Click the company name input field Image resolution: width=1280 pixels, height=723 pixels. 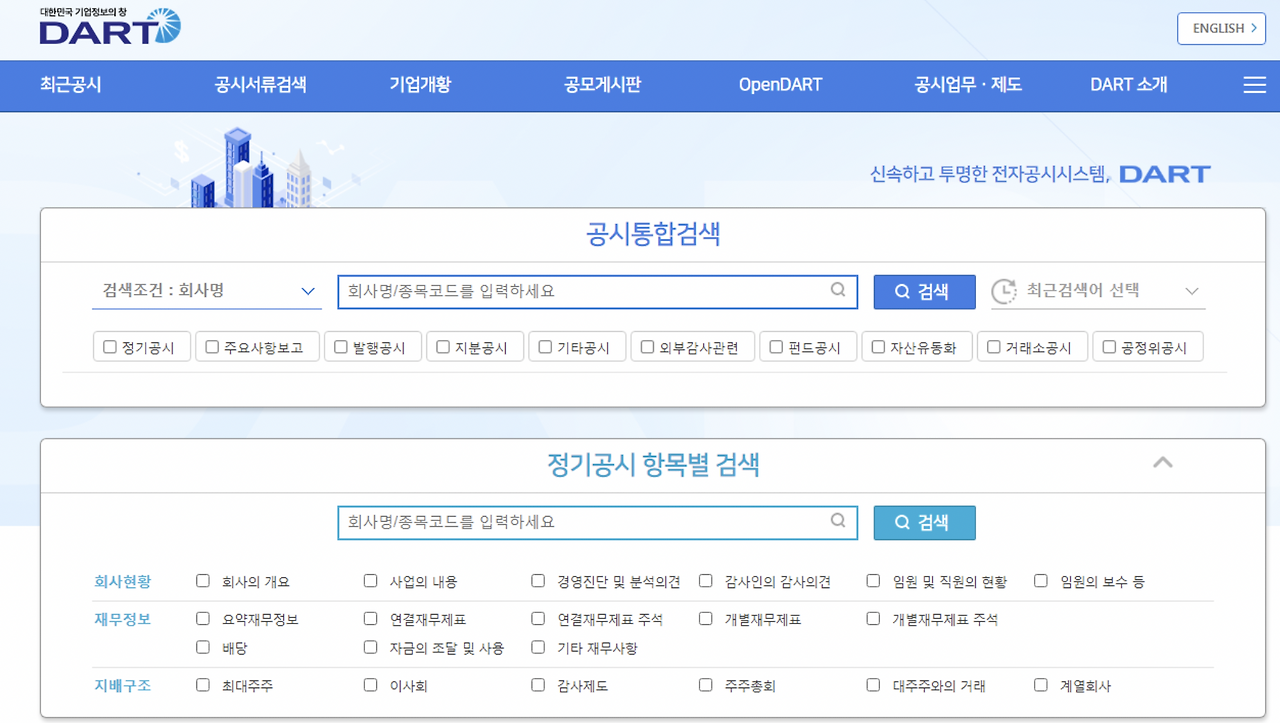[580, 291]
